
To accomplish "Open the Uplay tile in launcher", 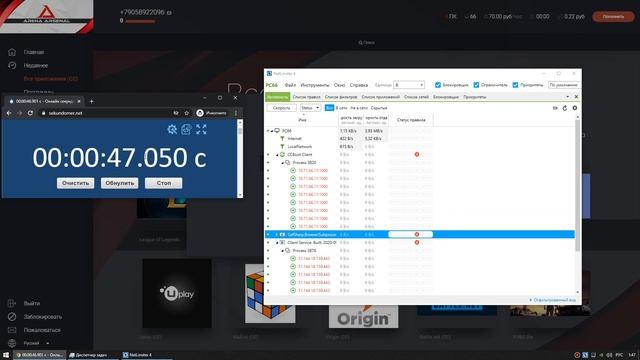I will click(177, 293).
